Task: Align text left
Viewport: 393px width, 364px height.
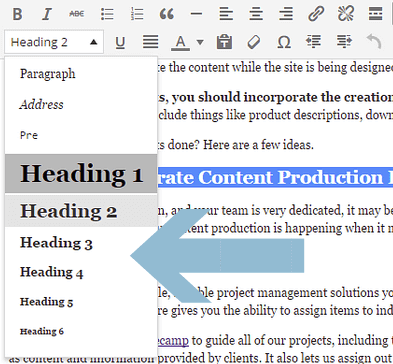Action: (x=226, y=14)
